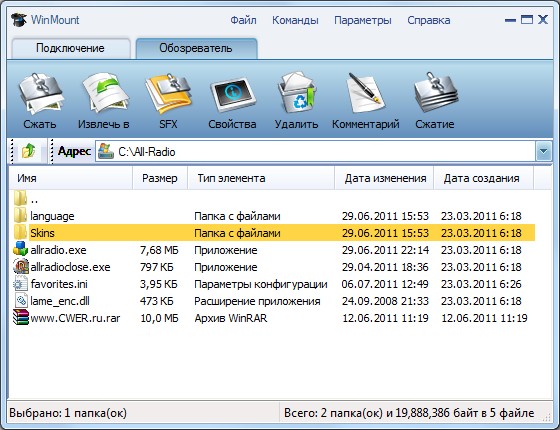Show Свойства properties icon
Viewport: 560px width, 430px height.
pos(233,95)
